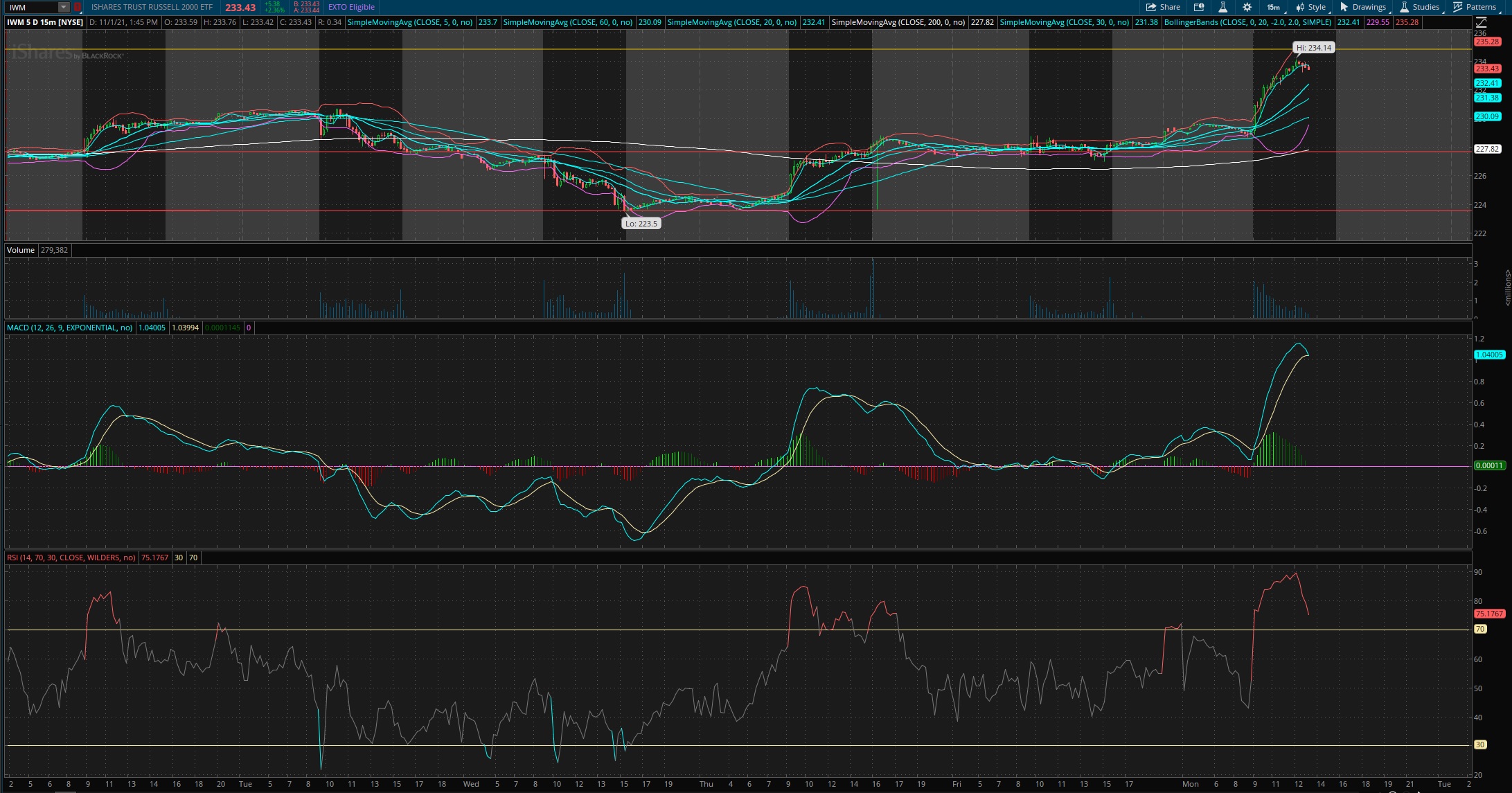
Task: Click the H: 233.76 high value
Action: pos(220,22)
